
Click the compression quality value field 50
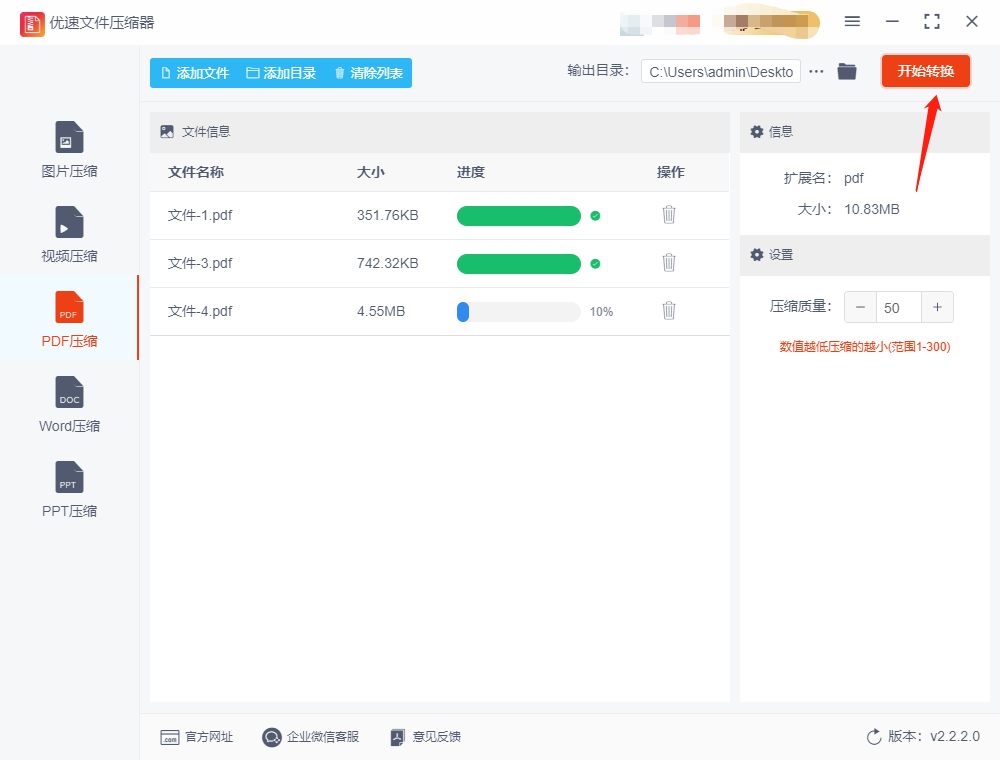(899, 307)
